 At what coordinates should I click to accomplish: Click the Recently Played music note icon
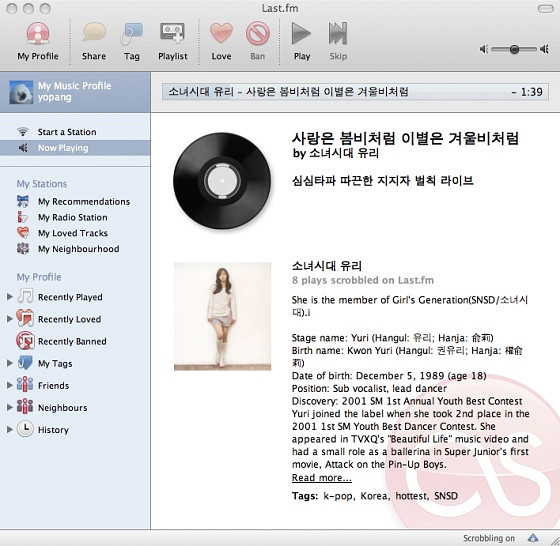(25, 296)
